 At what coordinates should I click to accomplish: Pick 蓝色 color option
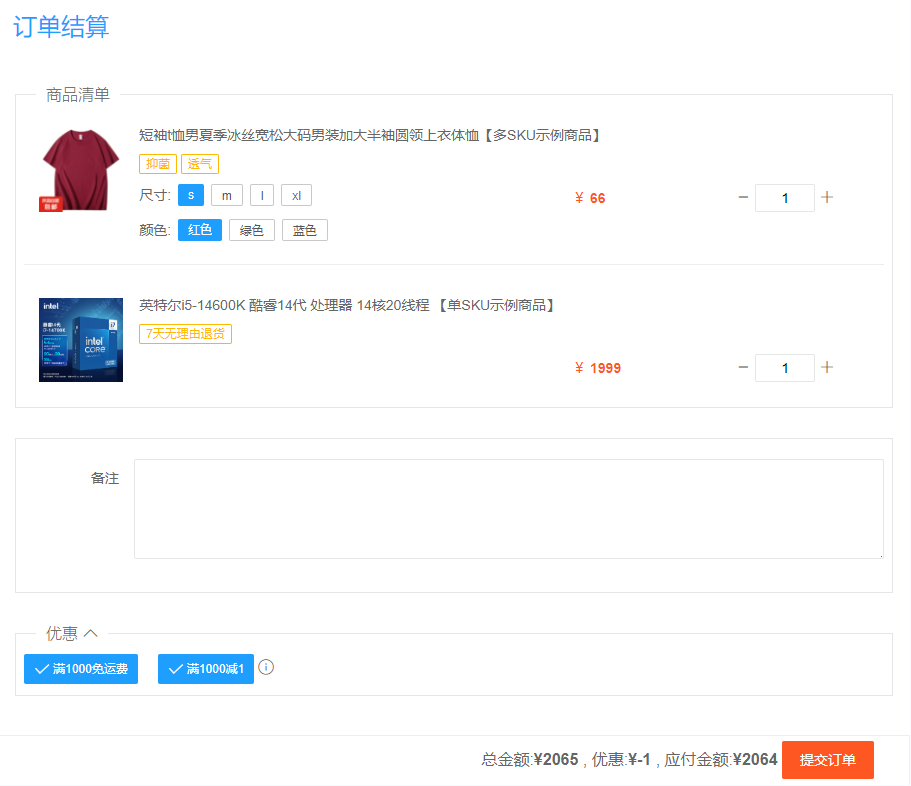click(x=304, y=230)
